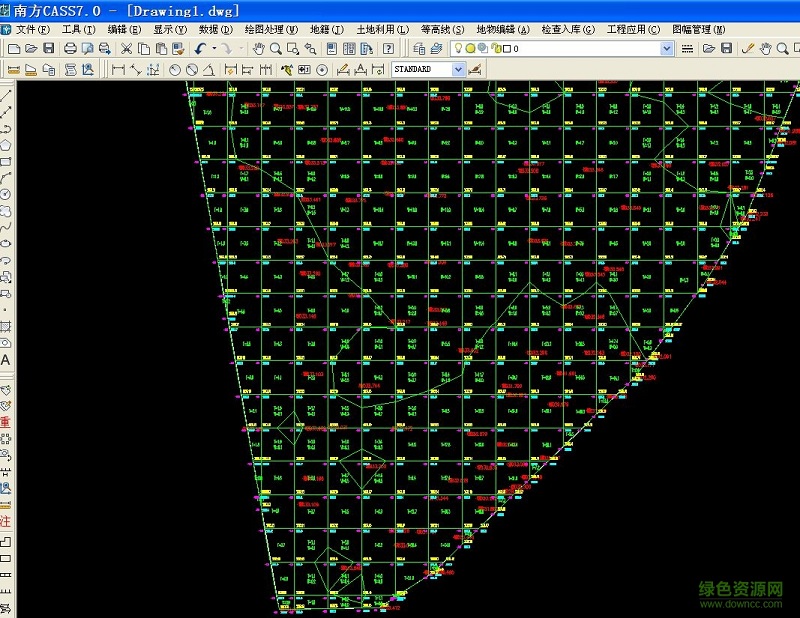This screenshot has width=800, height=618.
Task: Open the layer list dropdown arrow
Action: [x=667, y=48]
